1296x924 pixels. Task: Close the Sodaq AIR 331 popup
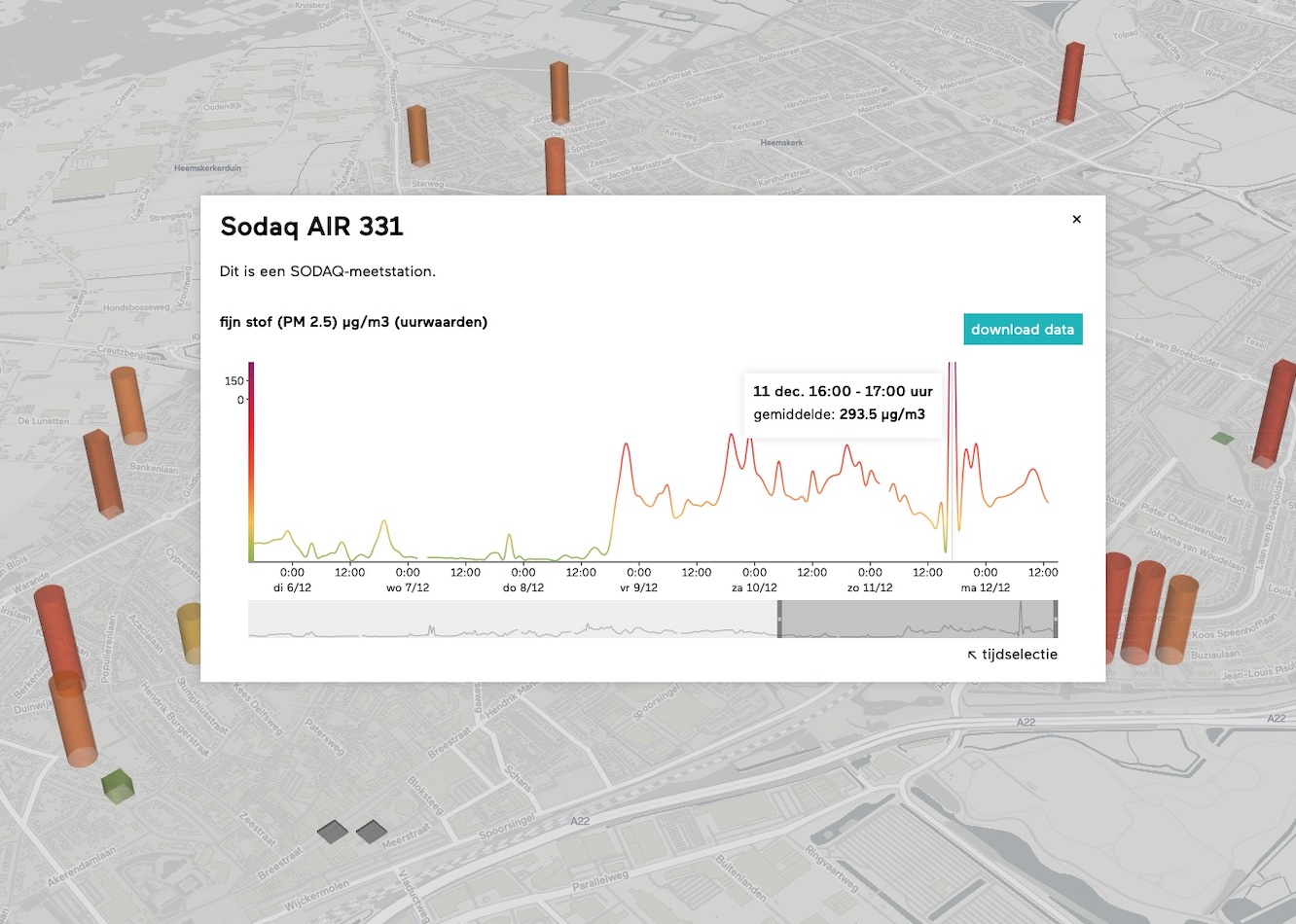1076,219
